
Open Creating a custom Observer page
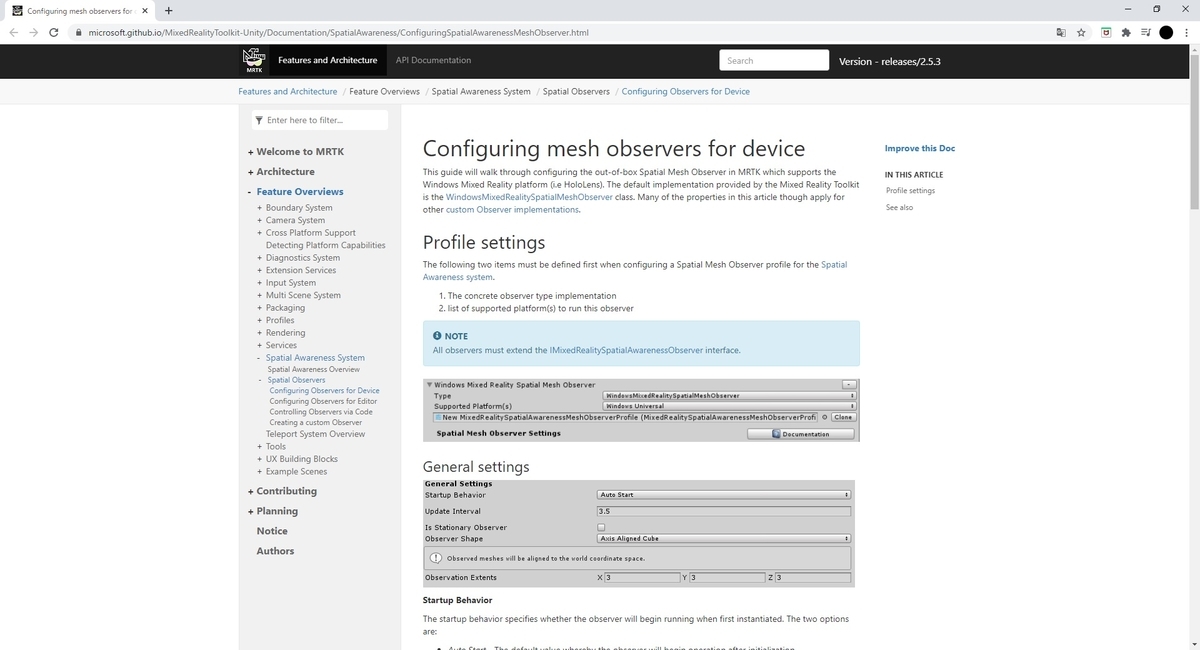point(316,422)
